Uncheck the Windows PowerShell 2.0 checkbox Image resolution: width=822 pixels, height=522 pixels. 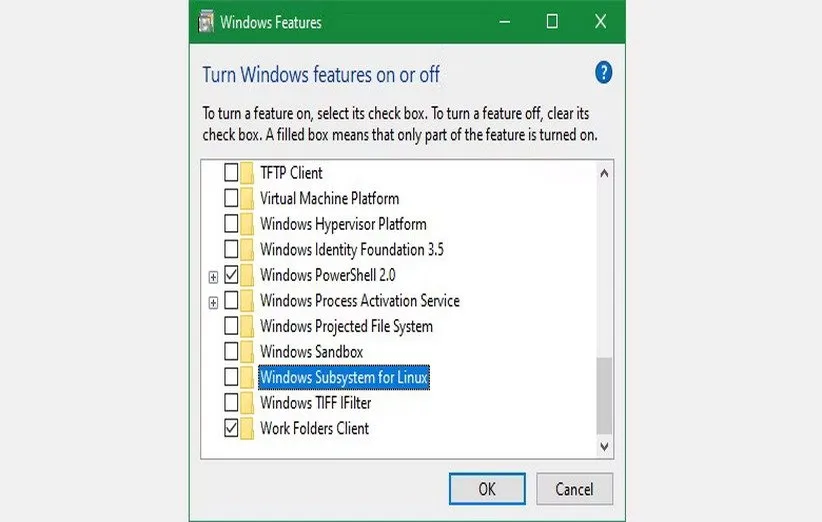click(231, 275)
